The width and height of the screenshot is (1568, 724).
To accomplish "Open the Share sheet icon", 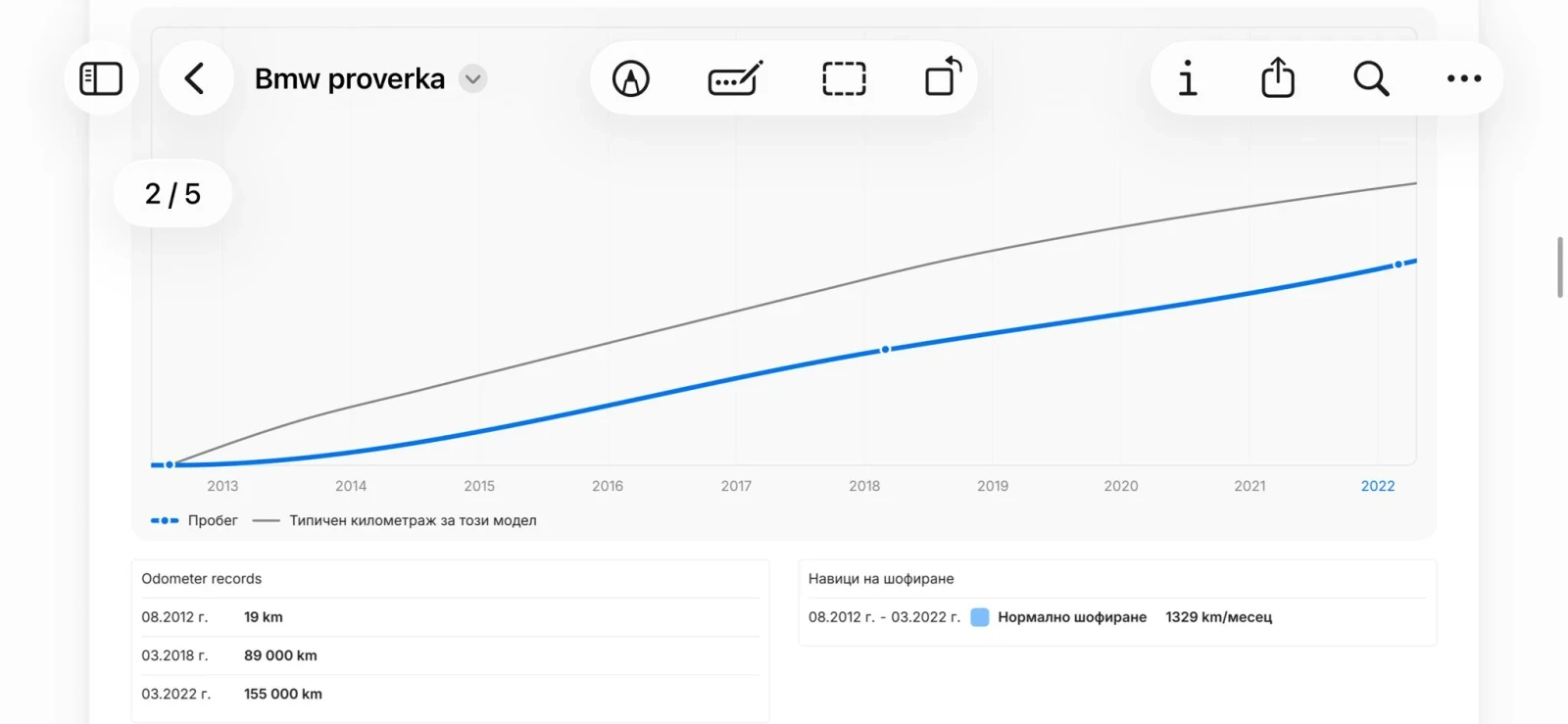I will point(1278,77).
